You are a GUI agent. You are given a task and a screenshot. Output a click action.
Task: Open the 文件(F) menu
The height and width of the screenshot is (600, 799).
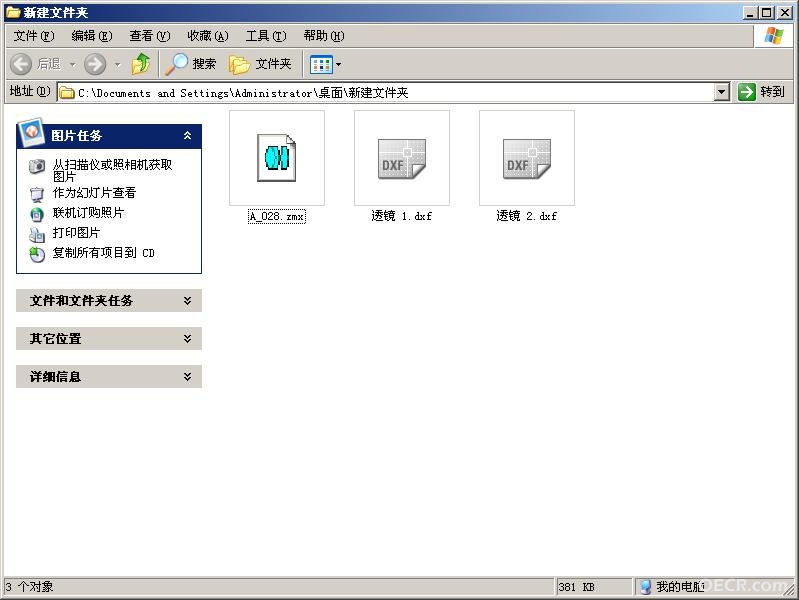pos(34,36)
